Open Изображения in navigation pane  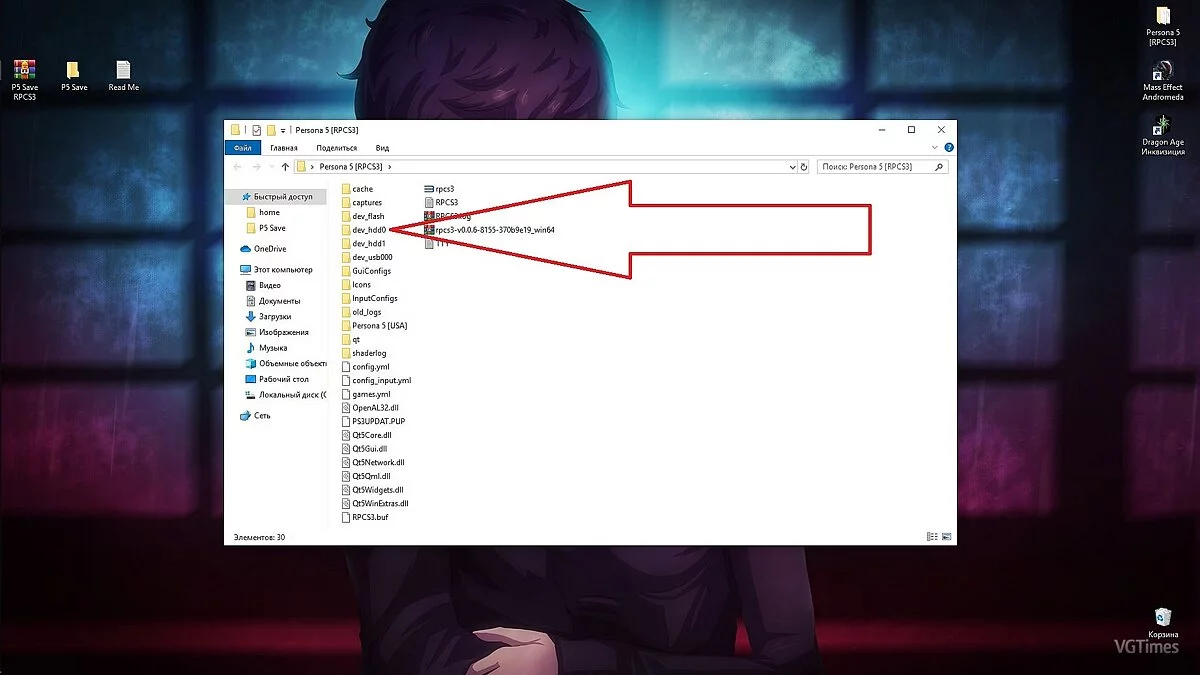pos(277,332)
